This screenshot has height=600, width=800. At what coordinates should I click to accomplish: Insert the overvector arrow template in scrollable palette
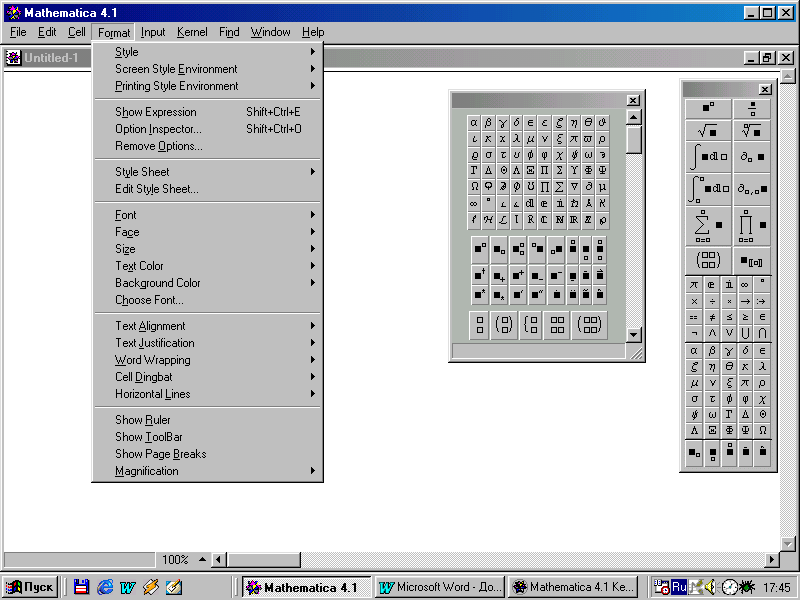pos(600,276)
